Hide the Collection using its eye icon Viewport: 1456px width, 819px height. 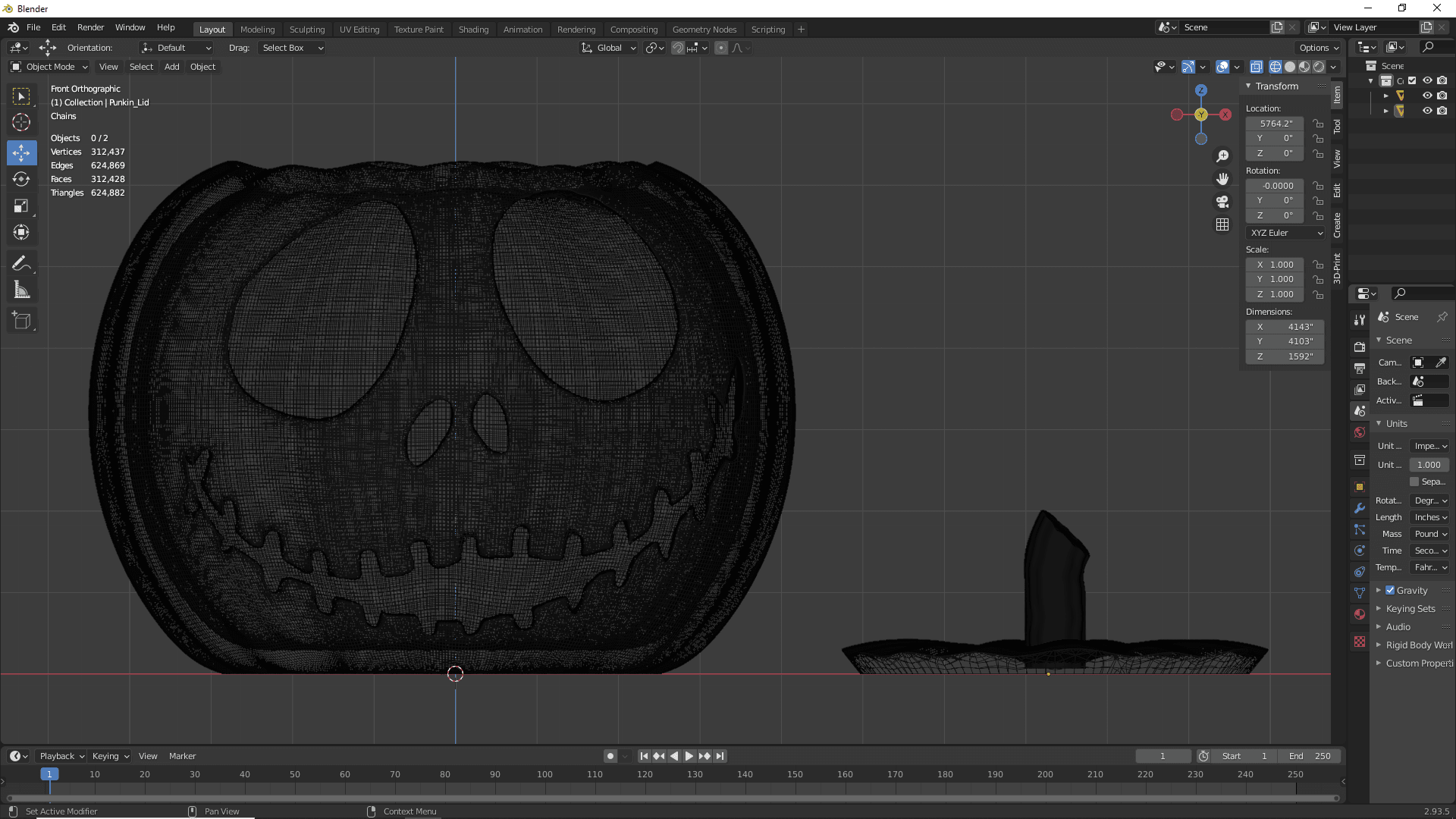tap(1427, 80)
